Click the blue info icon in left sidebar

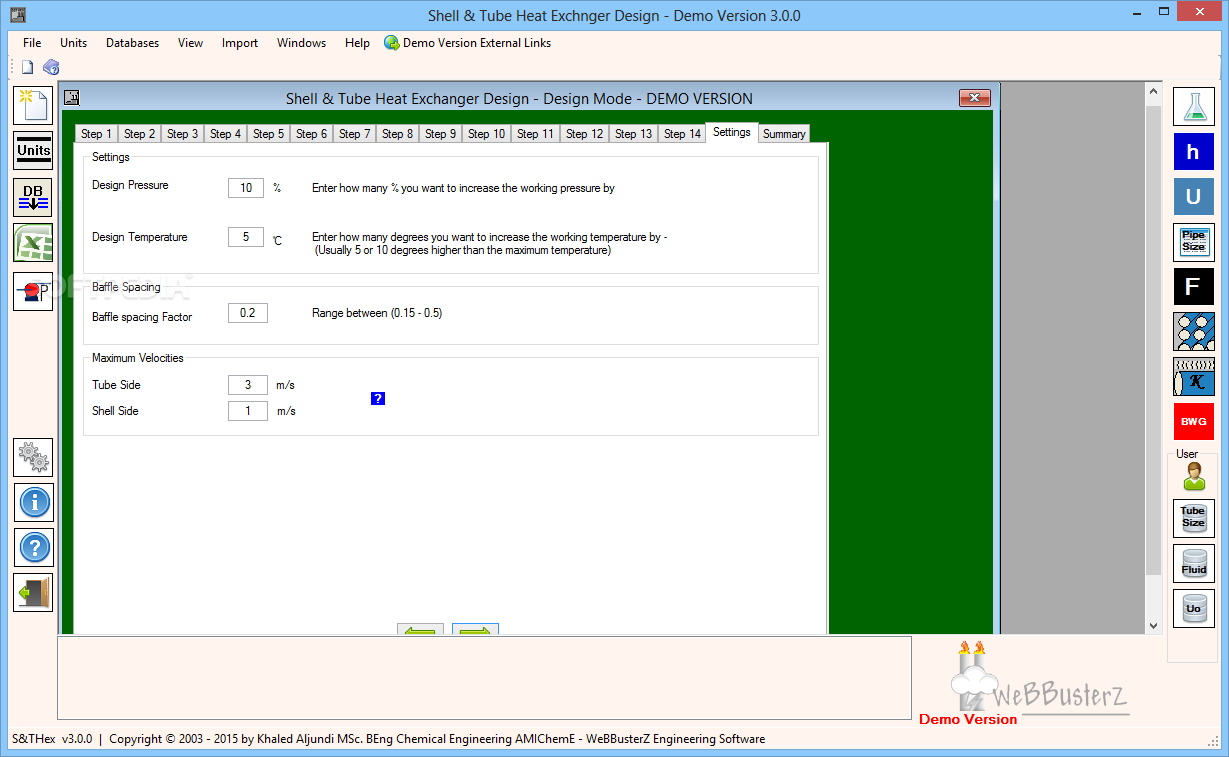(33, 502)
